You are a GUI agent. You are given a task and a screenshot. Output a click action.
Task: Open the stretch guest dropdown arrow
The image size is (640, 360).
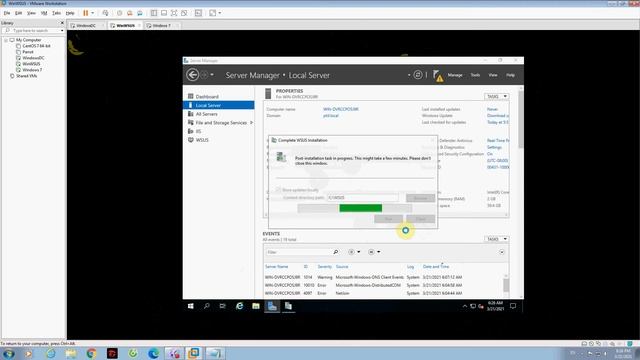click(220, 13)
